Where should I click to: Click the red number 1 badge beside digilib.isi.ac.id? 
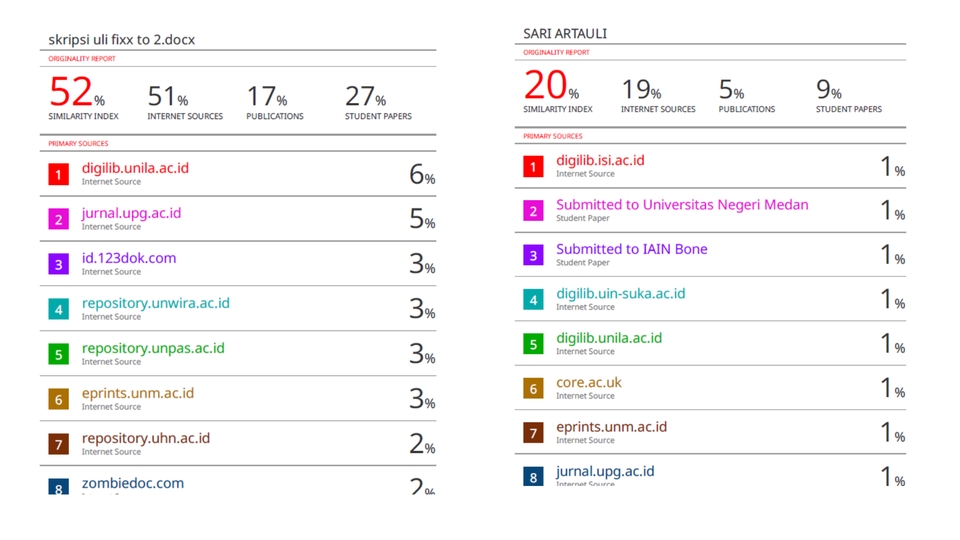click(533, 166)
